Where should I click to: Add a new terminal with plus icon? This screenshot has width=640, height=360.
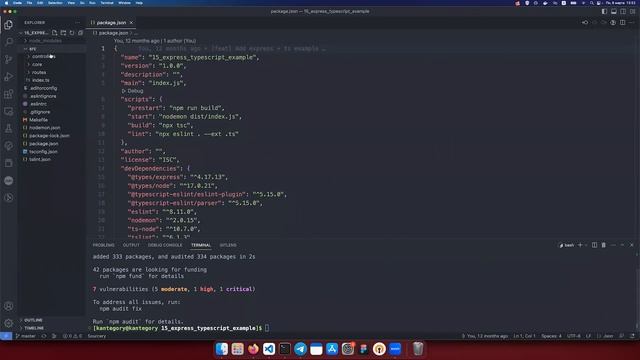click(580, 245)
